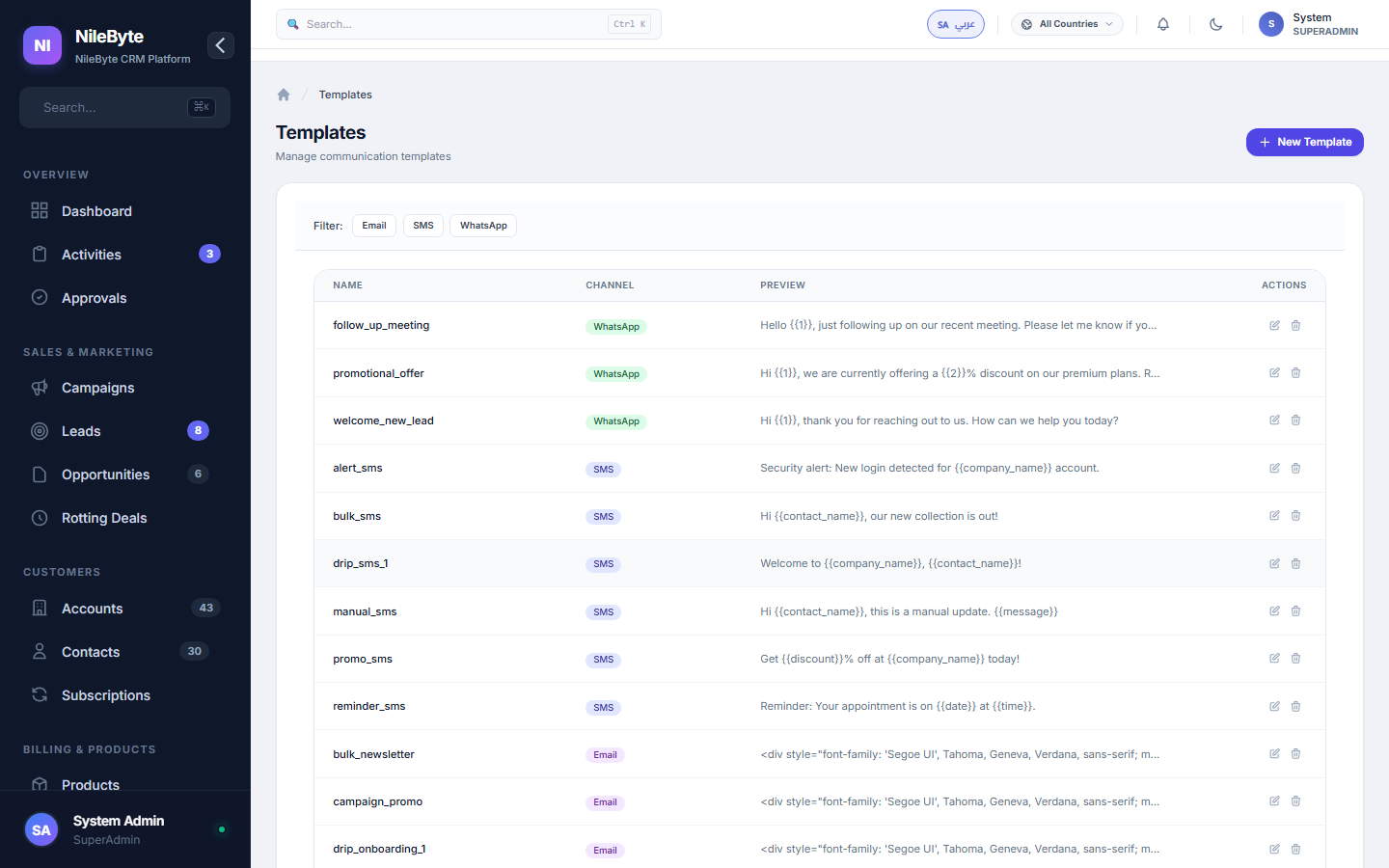
Task: Open System Admin profile in sidebar footer
Action: 125,829
